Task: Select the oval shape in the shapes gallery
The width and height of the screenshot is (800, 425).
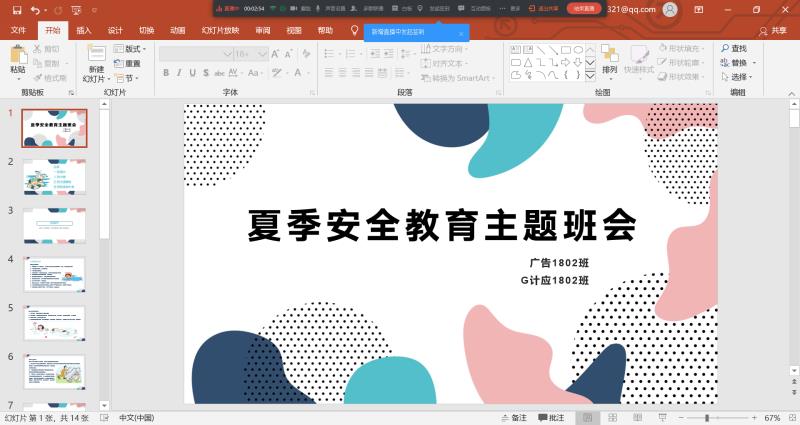Action: coord(578,50)
